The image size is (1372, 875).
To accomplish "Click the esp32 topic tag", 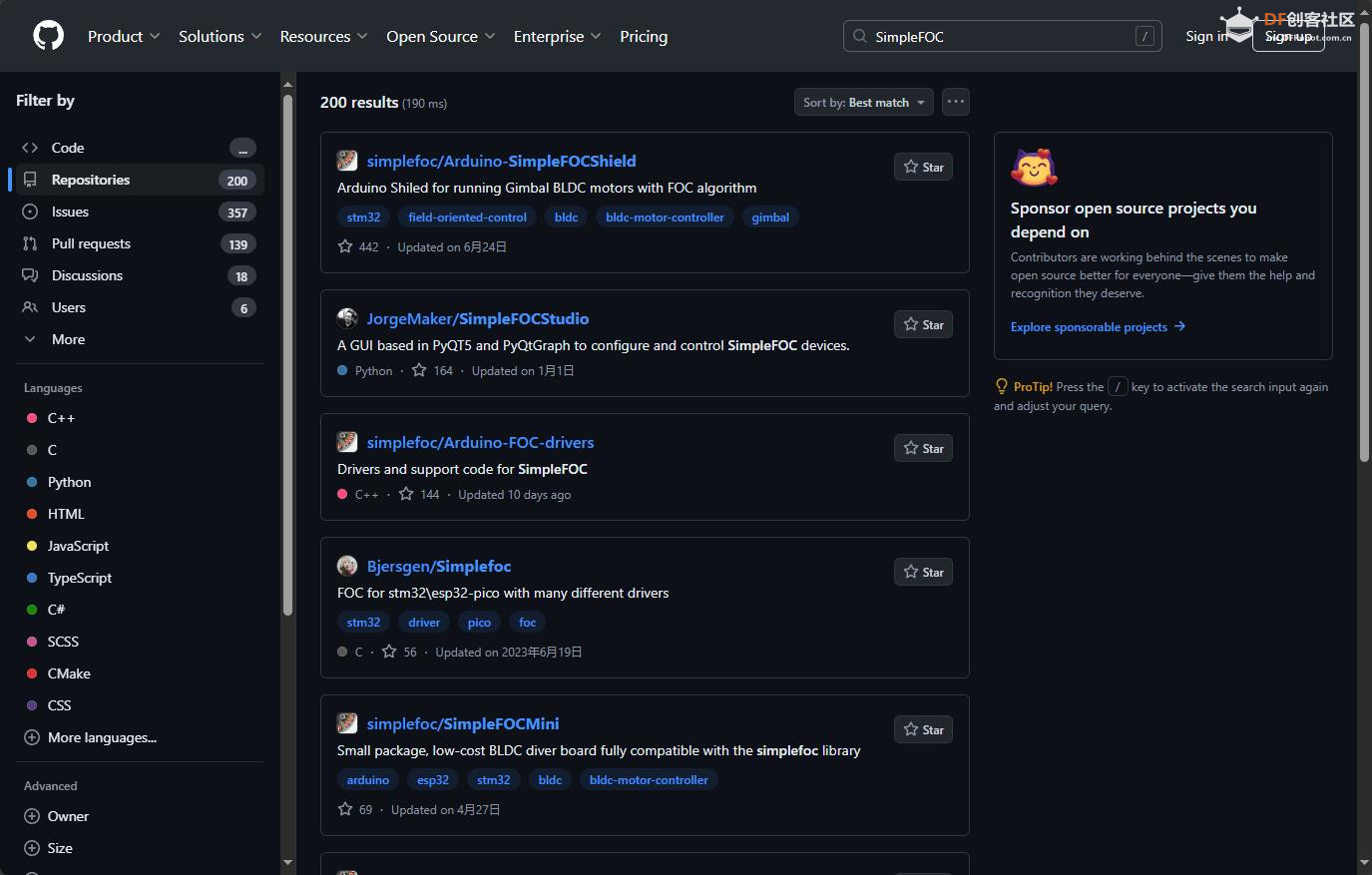I will point(433,779).
